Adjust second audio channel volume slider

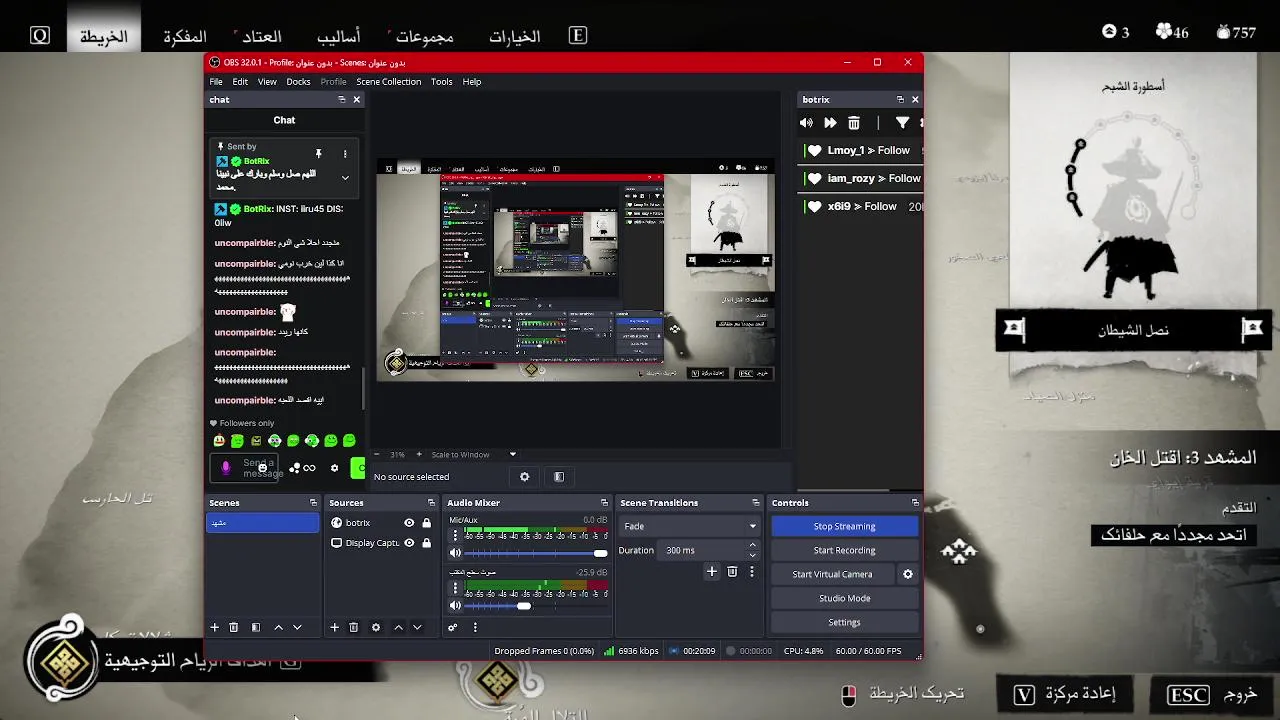tap(536, 605)
